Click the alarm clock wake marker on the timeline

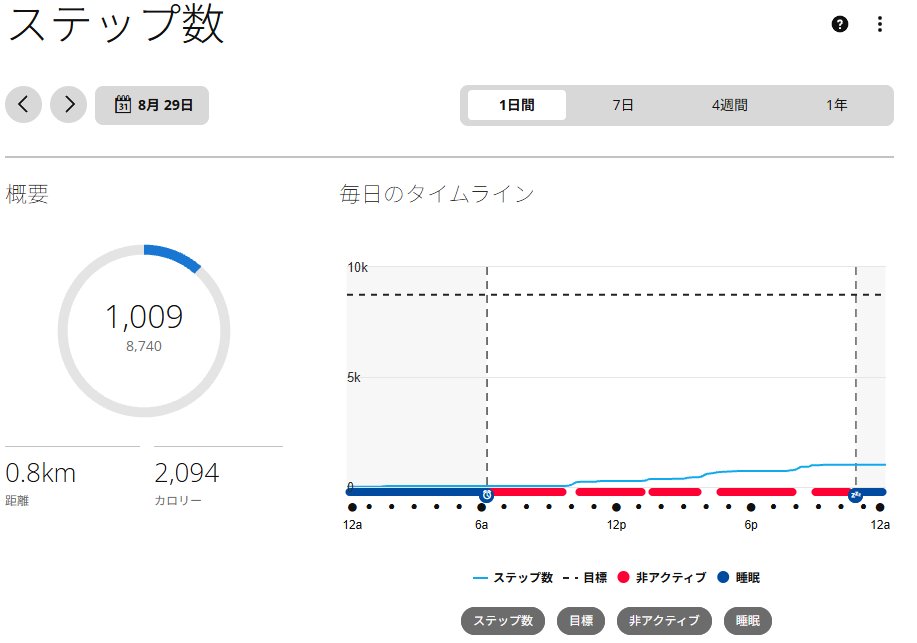(486, 495)
